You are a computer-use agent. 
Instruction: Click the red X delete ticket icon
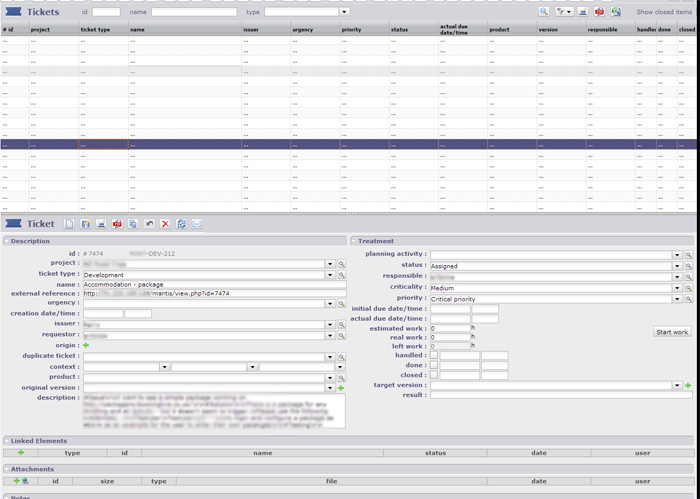click(165, 224)
